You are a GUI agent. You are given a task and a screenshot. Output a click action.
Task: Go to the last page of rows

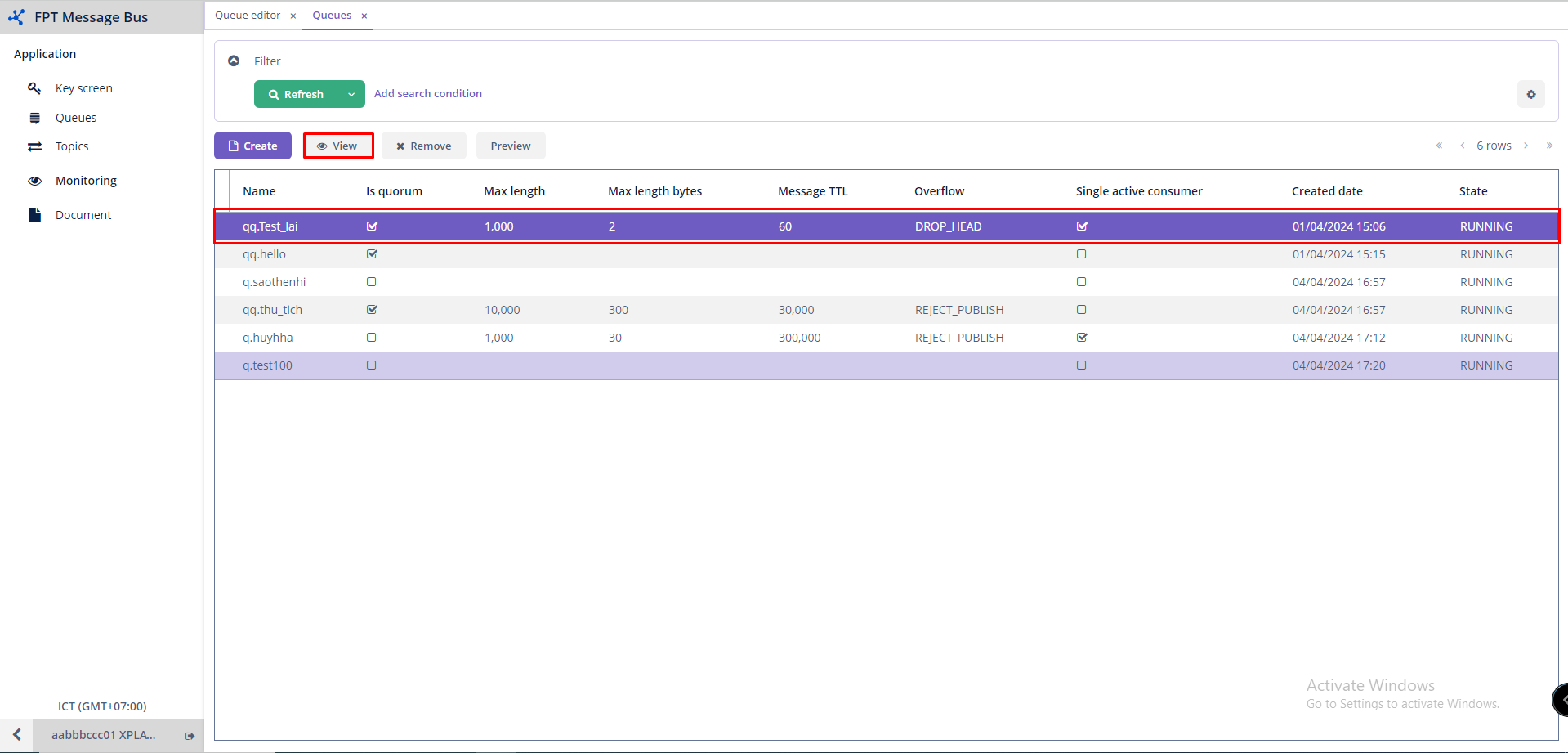(x=1549, y=146)
